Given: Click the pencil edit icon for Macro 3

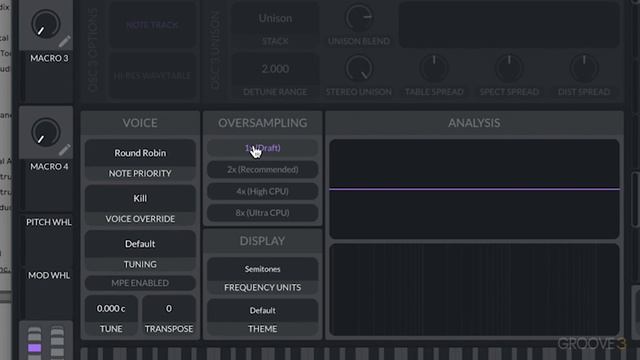Looking at the screenshot, I should [x=64, y=41].
